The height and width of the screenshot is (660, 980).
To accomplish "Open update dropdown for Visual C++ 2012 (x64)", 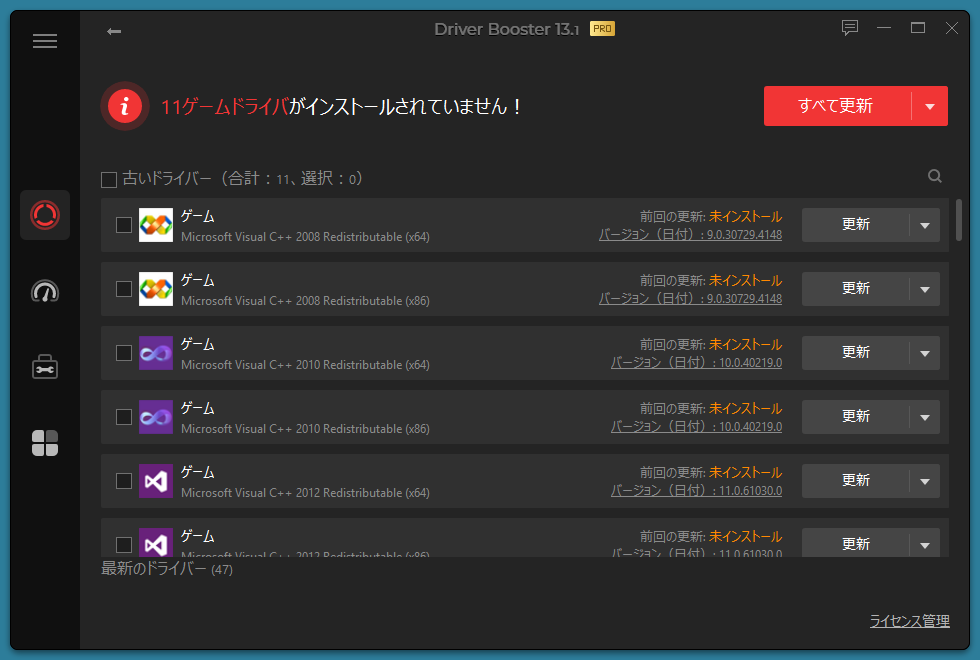I will [x=924, y=481].
